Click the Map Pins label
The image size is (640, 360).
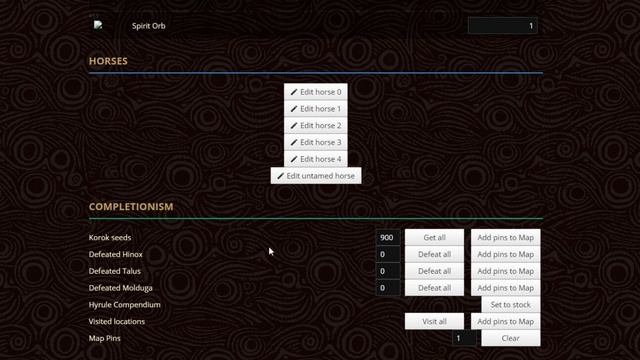pyautogui.click(x=104, y=338)
